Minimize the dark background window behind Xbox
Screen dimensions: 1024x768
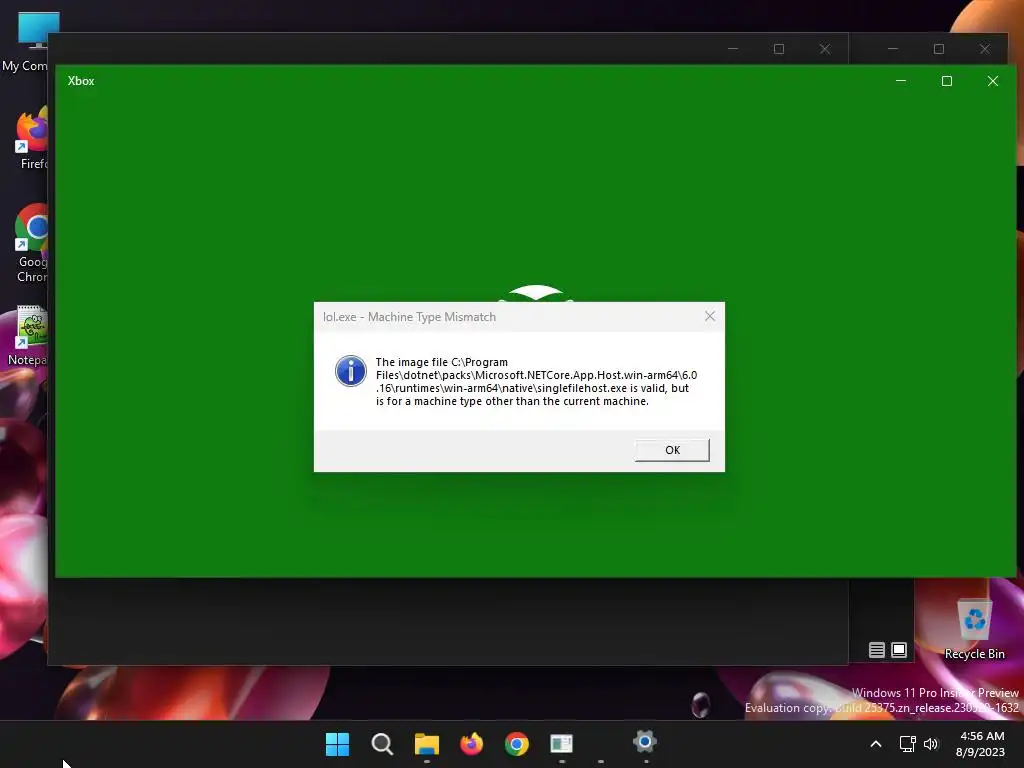tap(733, 49)
